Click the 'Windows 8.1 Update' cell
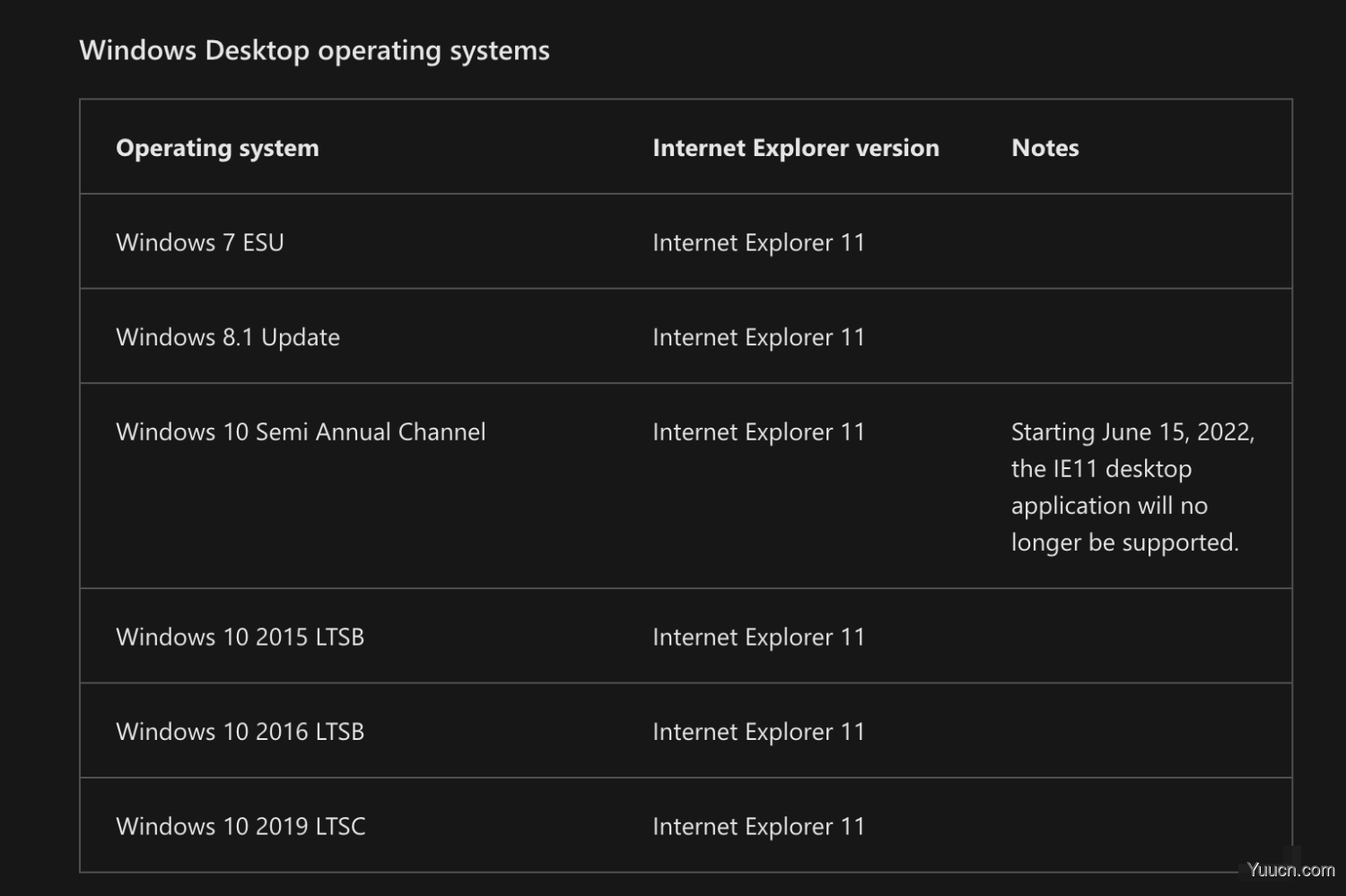Image resolution: width=1346 pixels, height=896 pixels. coord(228,337)
